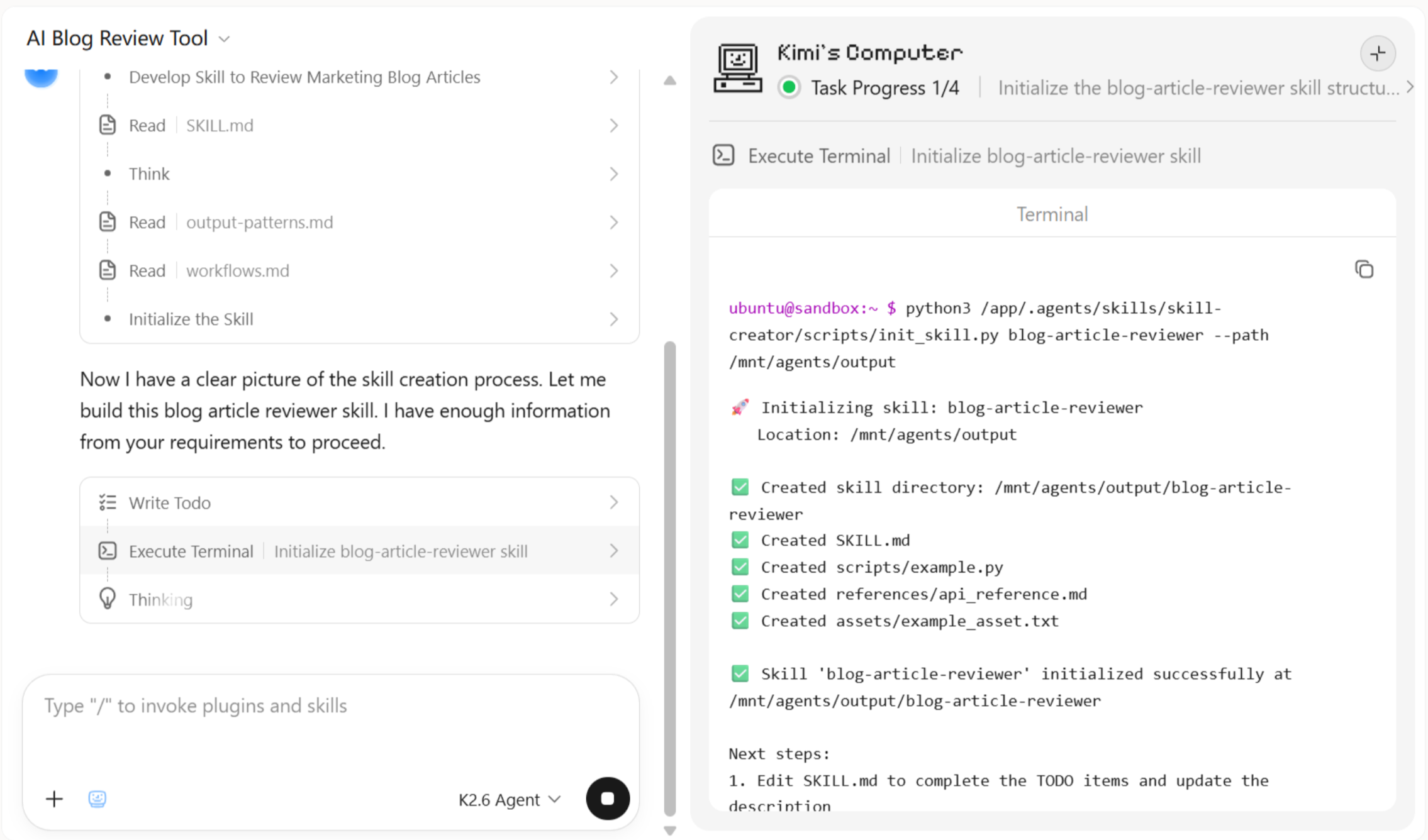Expand the Read workflows.md step

[360, 270]
